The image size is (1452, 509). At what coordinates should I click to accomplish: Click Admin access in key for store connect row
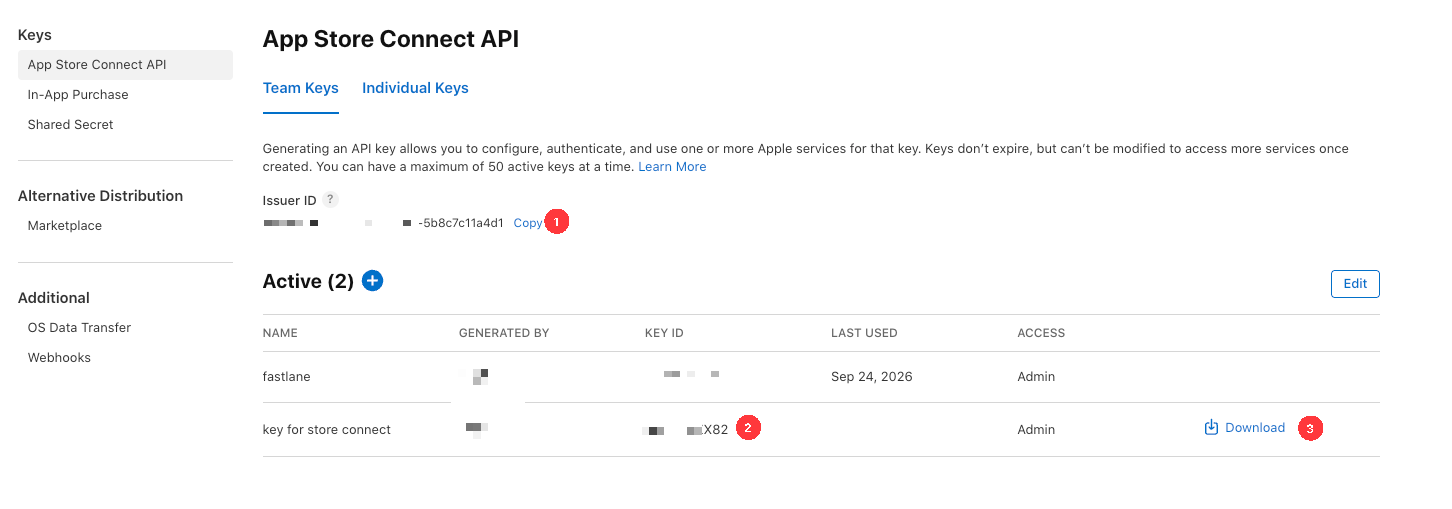1036,430
